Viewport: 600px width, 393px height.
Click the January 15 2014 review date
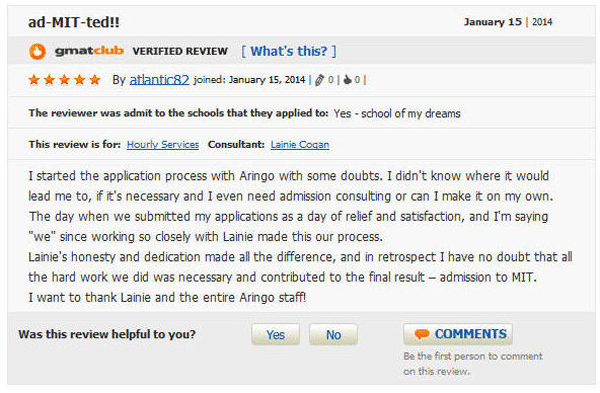(x=508, y=22)
